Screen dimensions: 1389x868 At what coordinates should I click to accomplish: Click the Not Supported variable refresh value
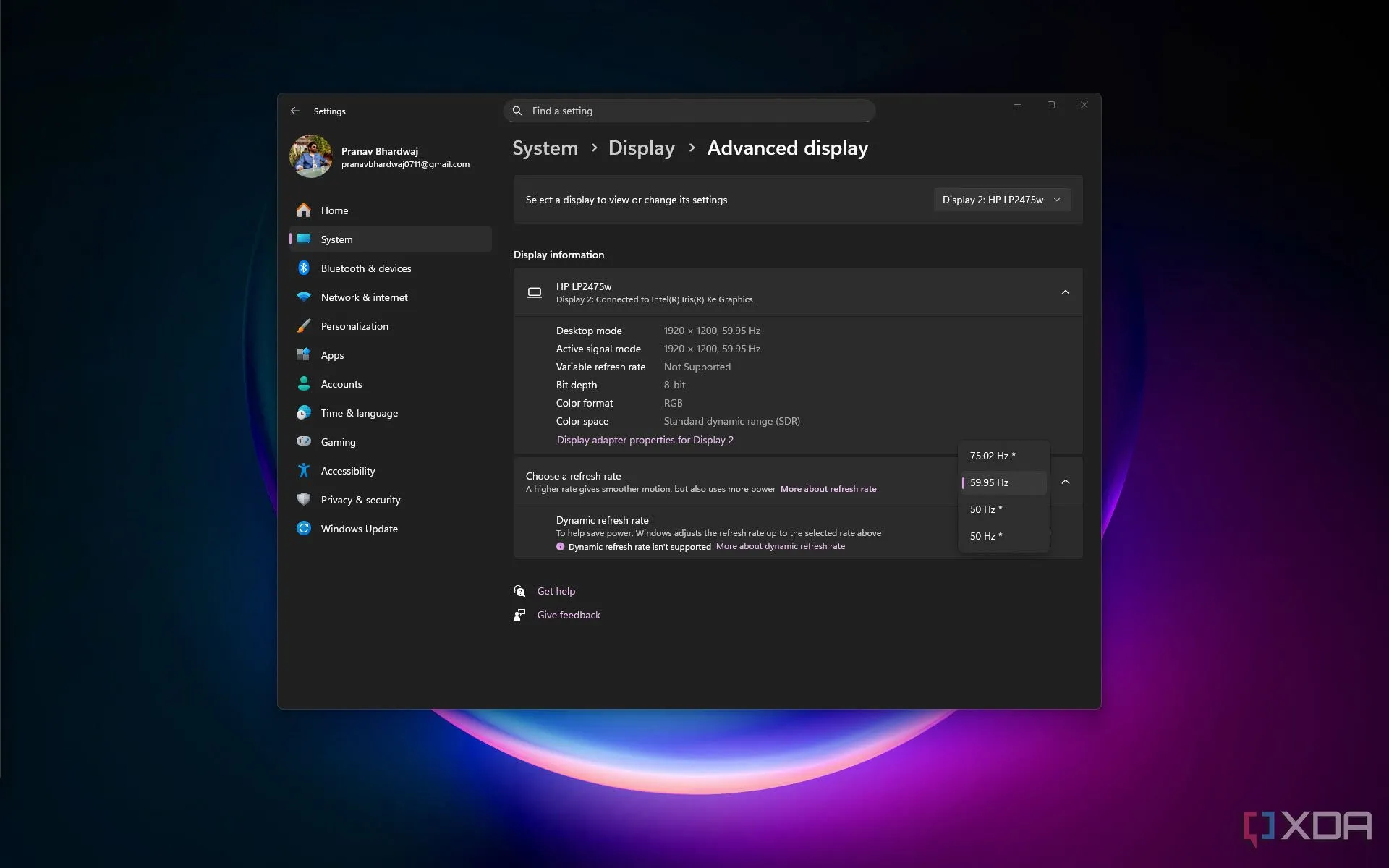[697, 367]
